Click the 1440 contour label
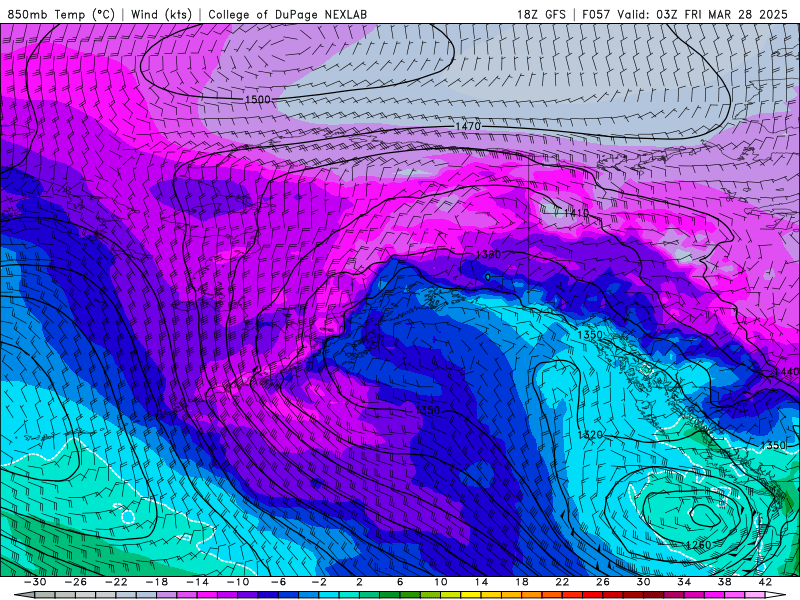This screenshot has height=600, width=800. pos(787,372)
